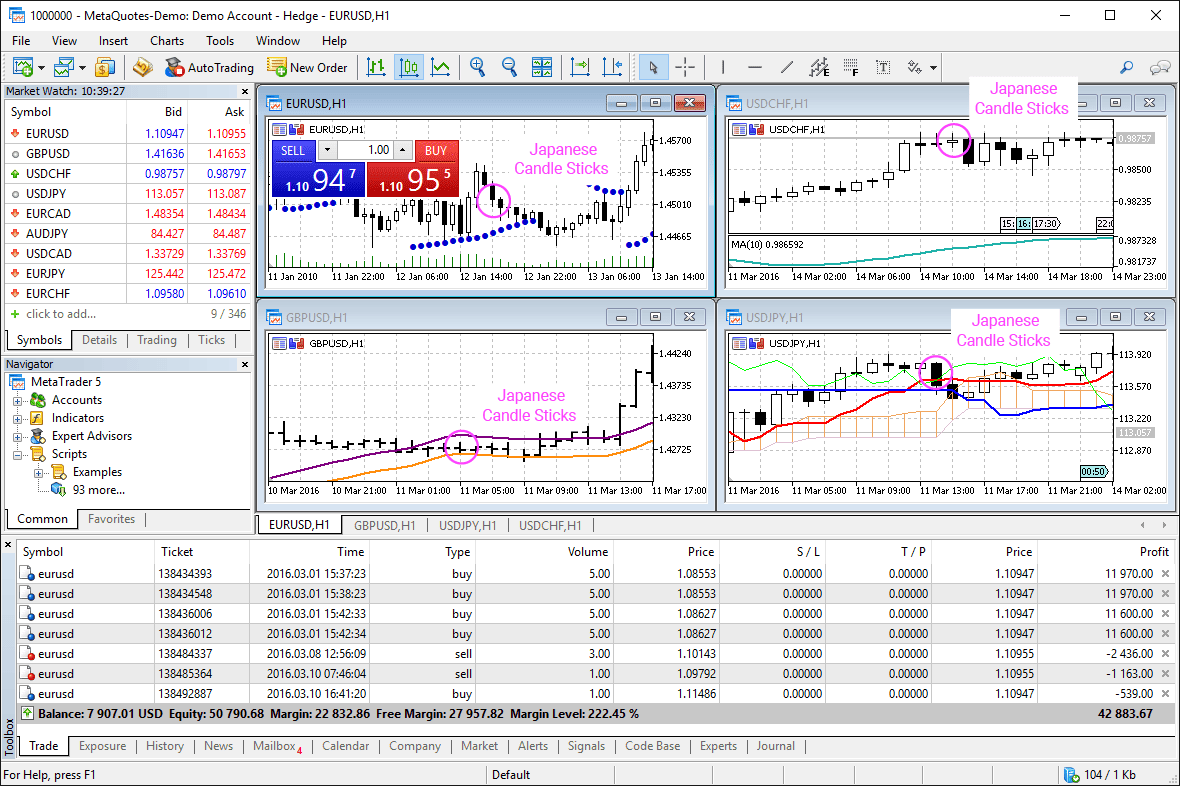The height and width of the screenshot is (786, 1180).
Task: Click the profiles toolbar icon
Action: tap(63, 68)
